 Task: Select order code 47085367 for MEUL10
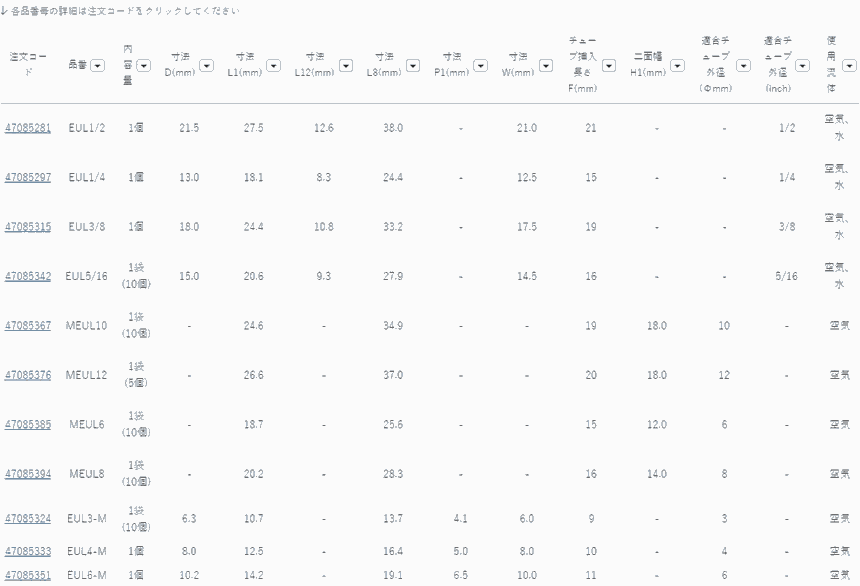28,325
